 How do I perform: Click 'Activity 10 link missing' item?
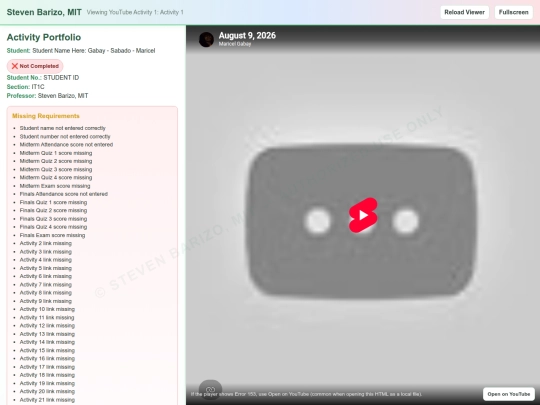click(x=47, y=309)
